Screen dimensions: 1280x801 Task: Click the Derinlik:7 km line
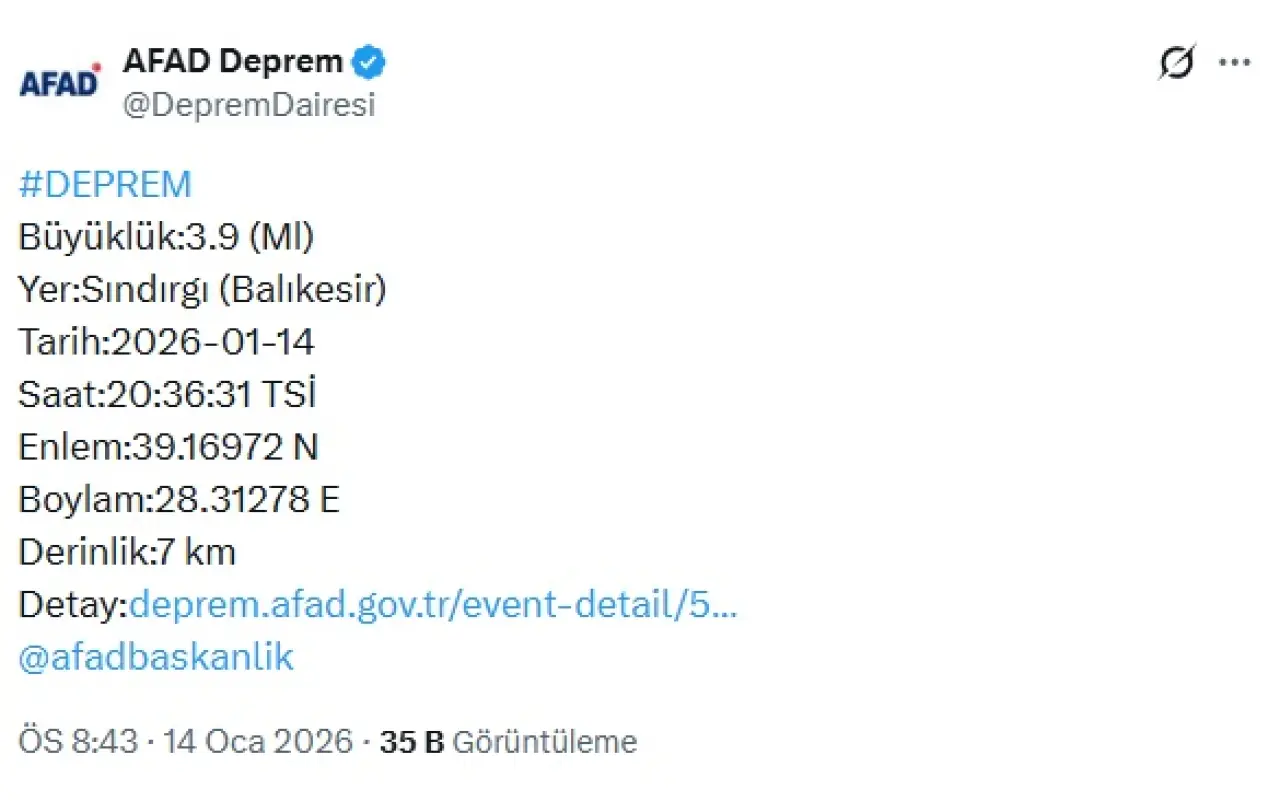(x=127, y=552)
